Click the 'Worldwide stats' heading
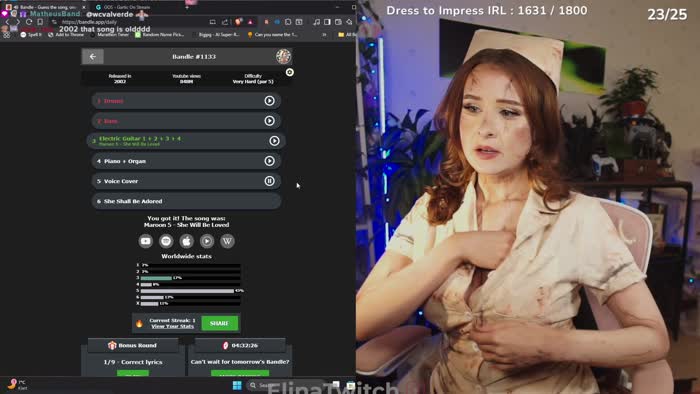Viewport: 700px width, 394px height. [186, 257]
